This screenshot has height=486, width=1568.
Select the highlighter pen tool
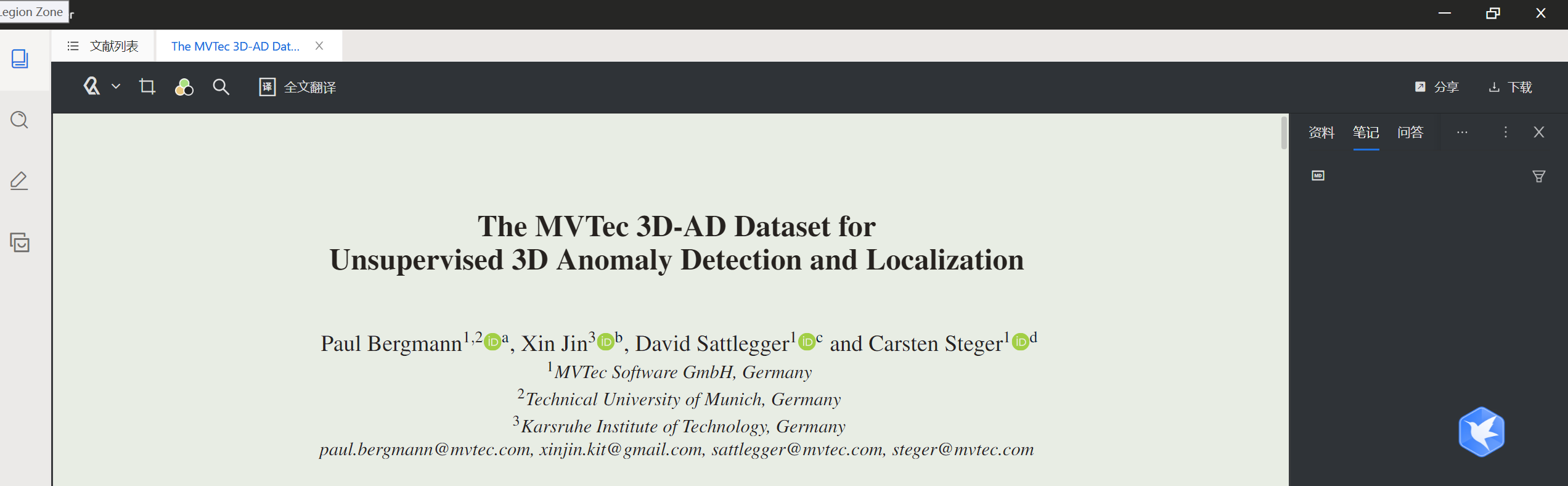click(x=92, y=87)
